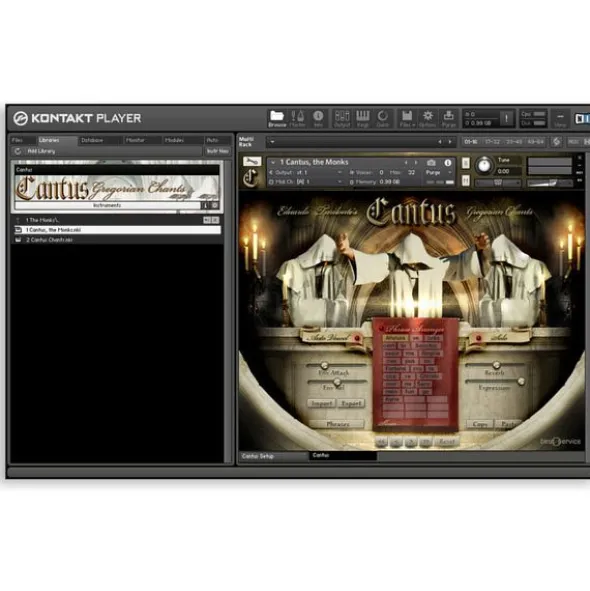Open the Options gear icon
Image resolution: width=590 pixels, height=591 pixels.
click(x=428, y=118)
